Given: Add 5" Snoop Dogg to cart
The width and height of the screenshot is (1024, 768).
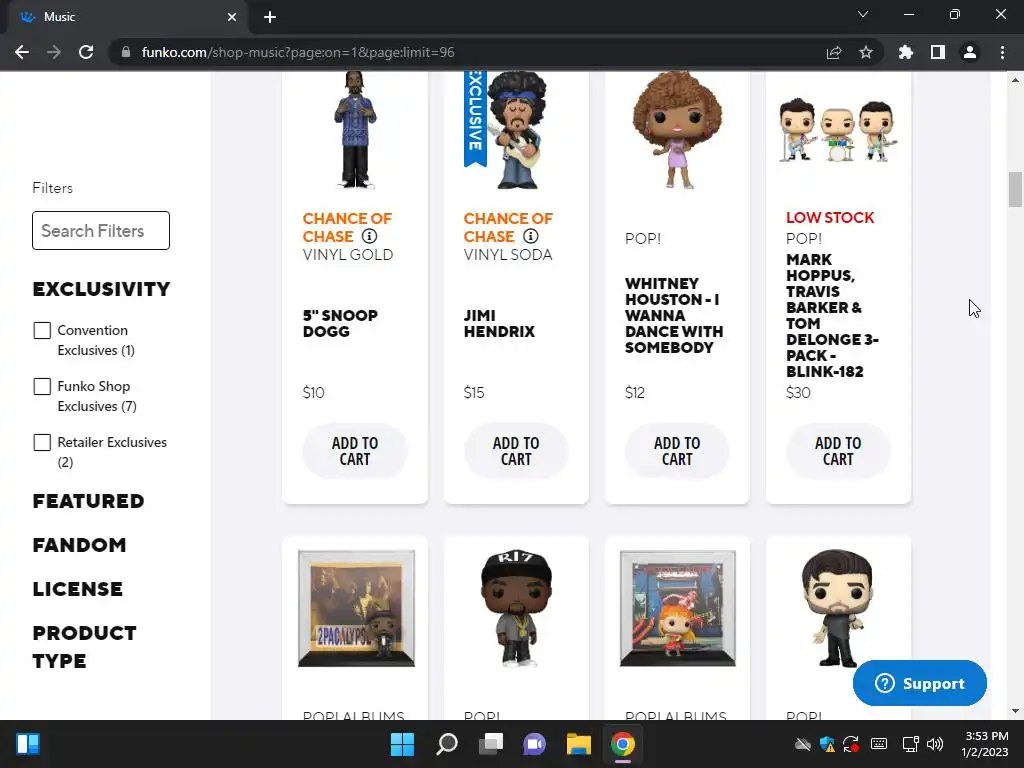Looking at the screenshot, I should [355, 451].
